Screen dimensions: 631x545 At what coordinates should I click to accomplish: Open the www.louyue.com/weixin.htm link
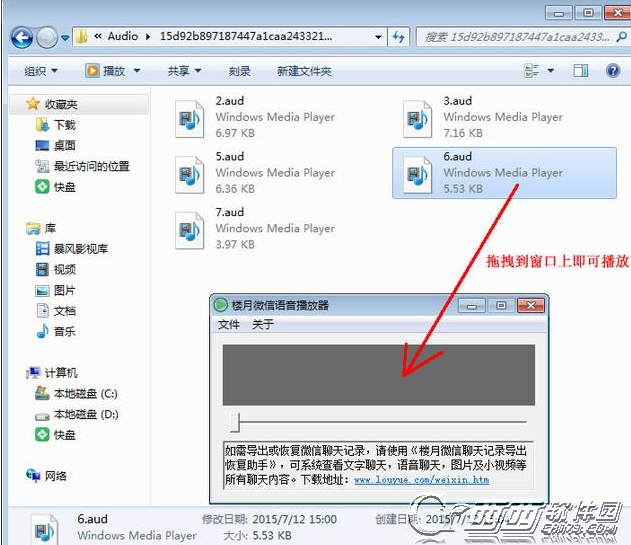[x=421, y=480]
